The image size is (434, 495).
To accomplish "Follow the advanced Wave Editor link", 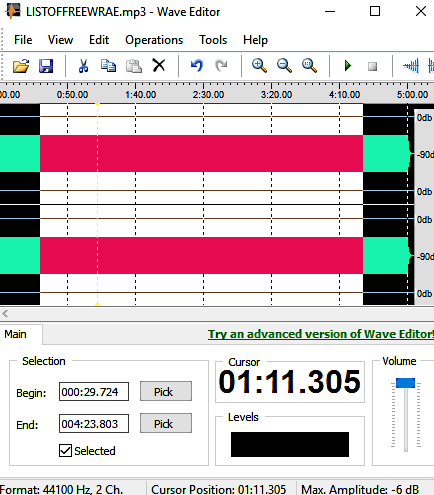I will coord(321,334).
